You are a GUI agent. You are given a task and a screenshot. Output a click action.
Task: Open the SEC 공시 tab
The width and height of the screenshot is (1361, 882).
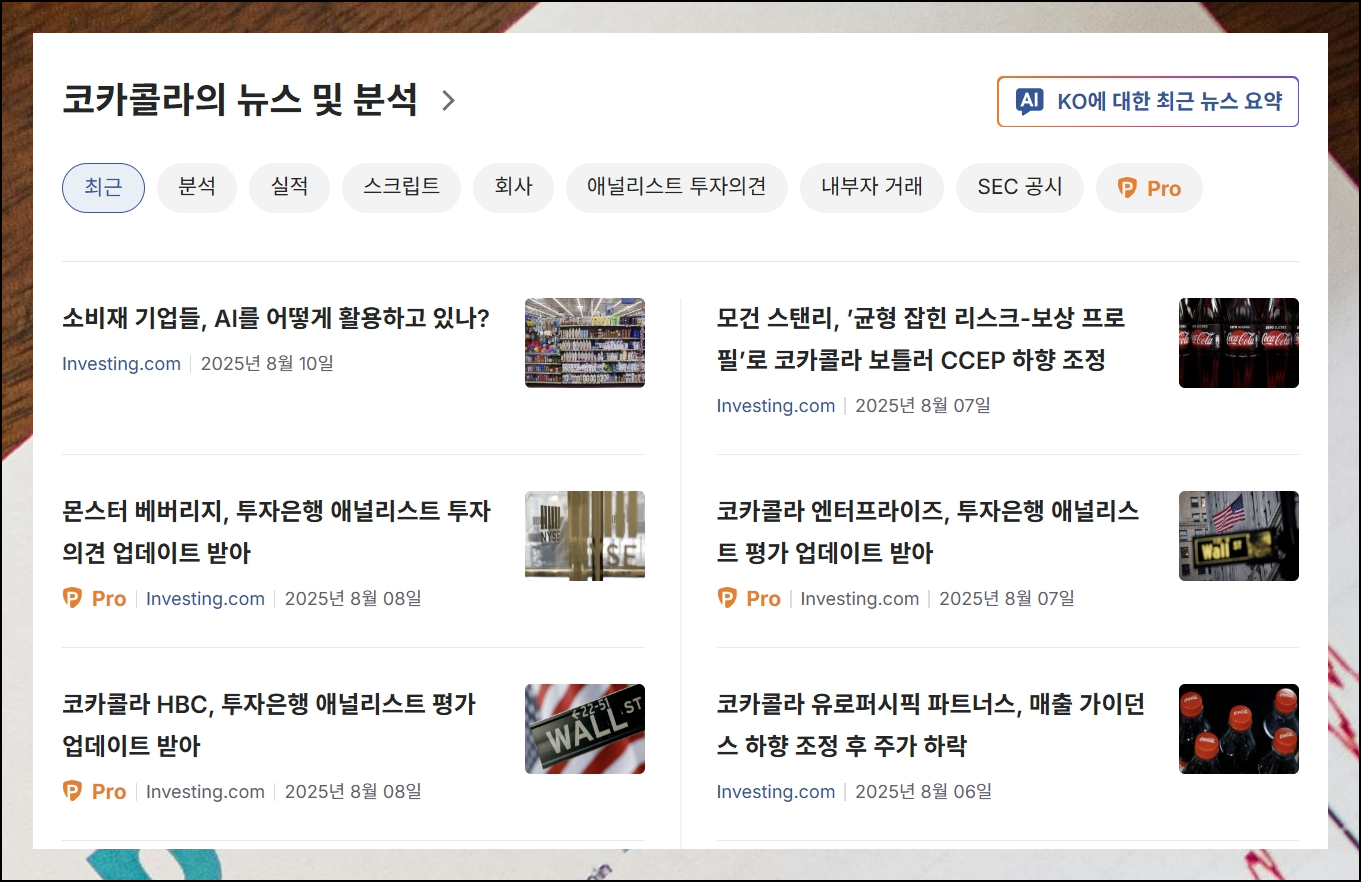pos(1020,188)
